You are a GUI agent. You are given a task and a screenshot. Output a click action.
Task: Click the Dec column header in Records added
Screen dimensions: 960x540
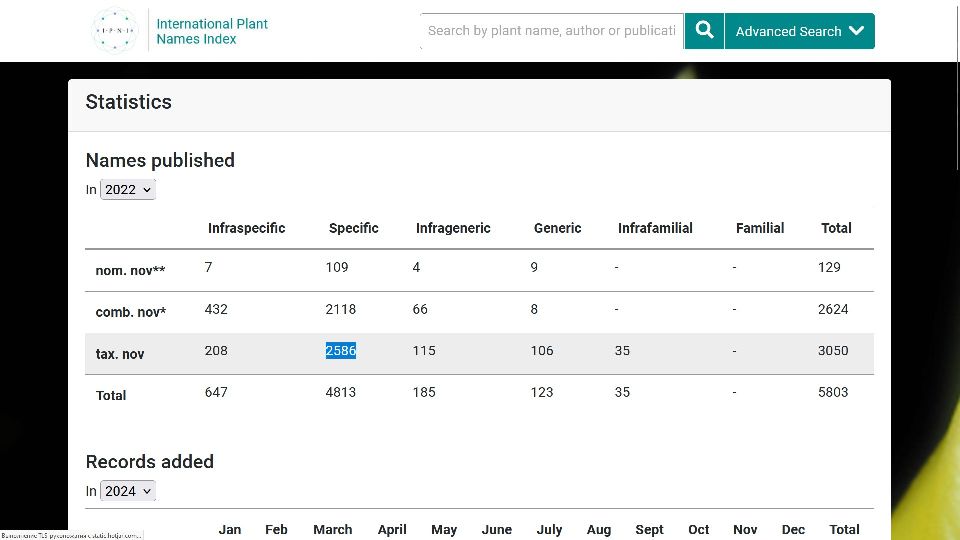793,530
